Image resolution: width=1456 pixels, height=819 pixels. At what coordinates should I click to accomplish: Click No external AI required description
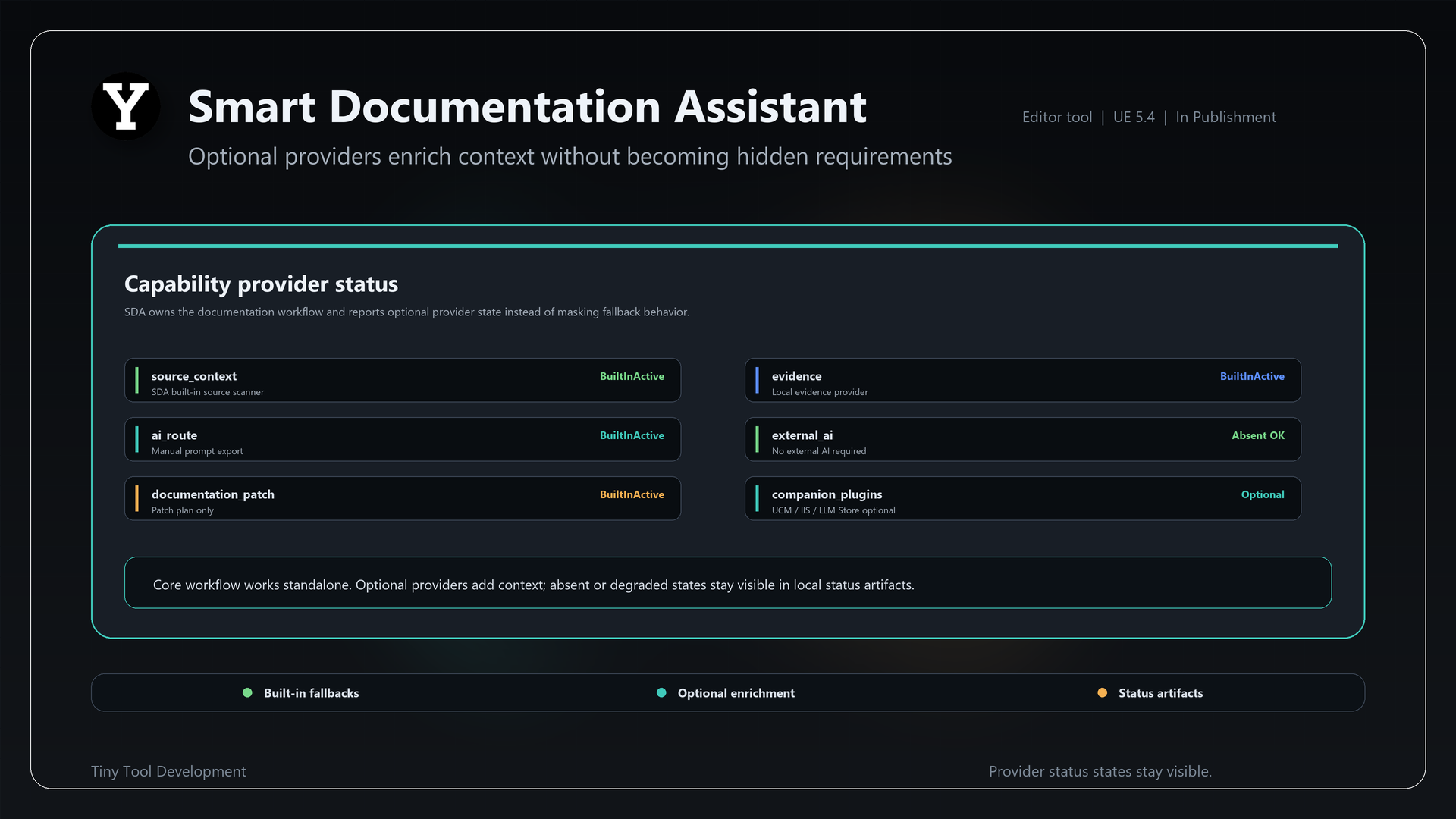tap(819, 451)
